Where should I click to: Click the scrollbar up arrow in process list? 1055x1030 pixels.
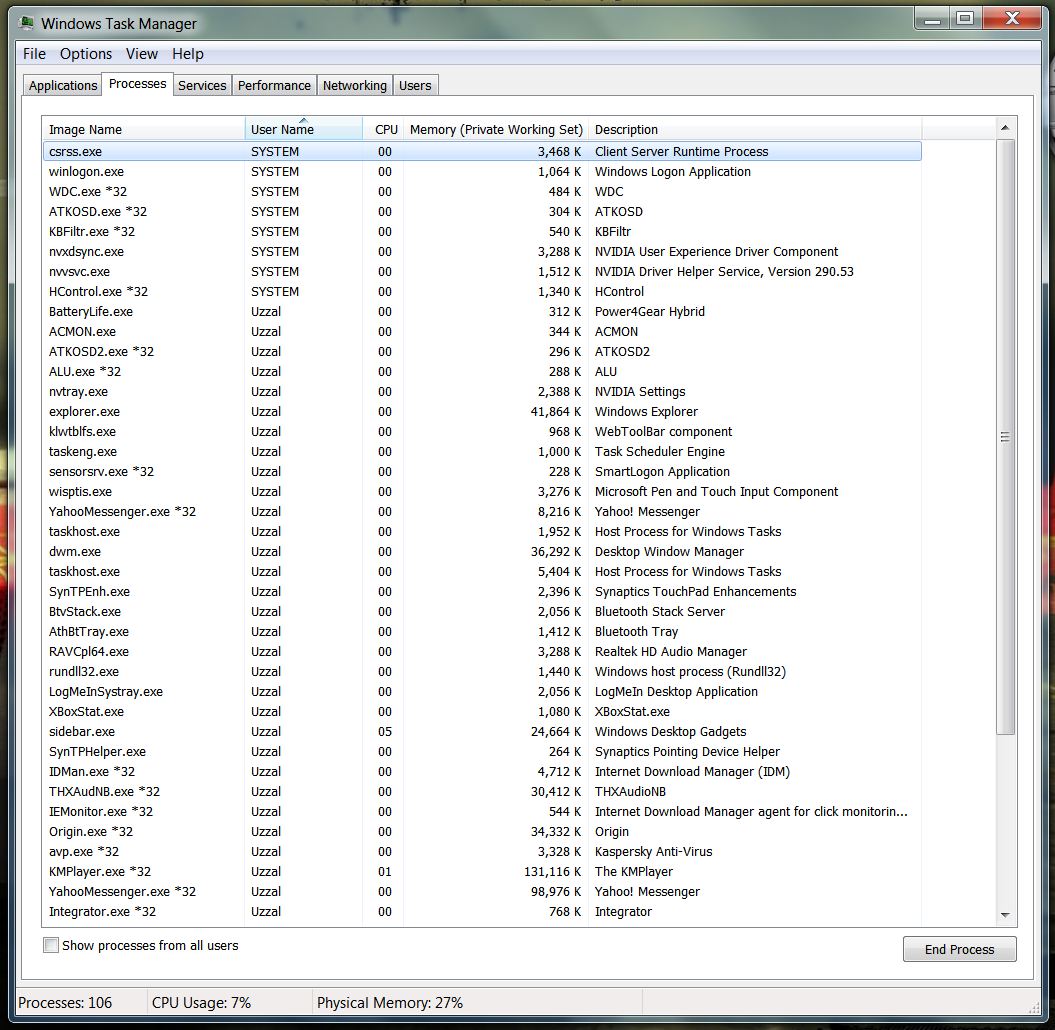1005,128
